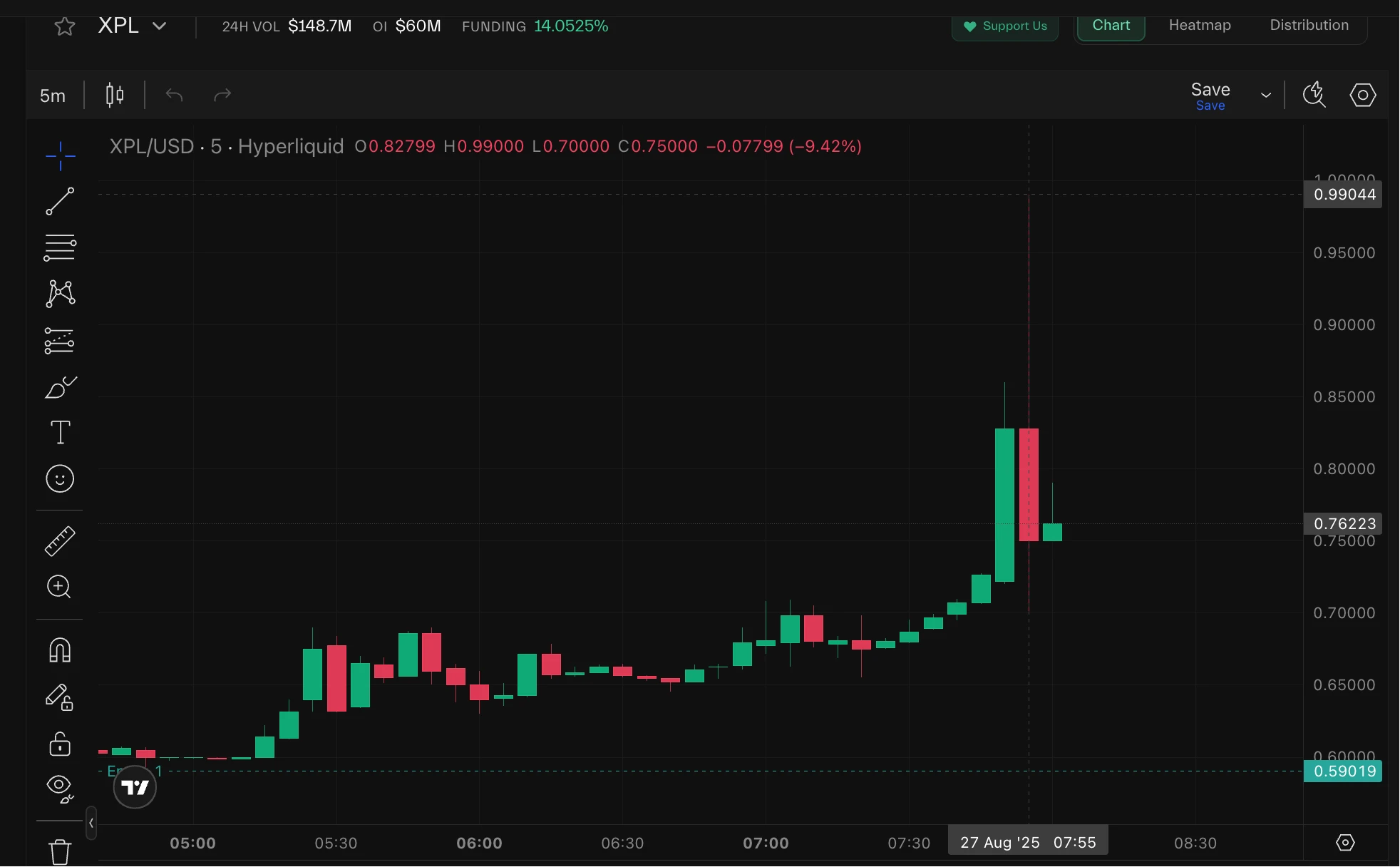Open the 5m timeframe selector

[53, 95]
